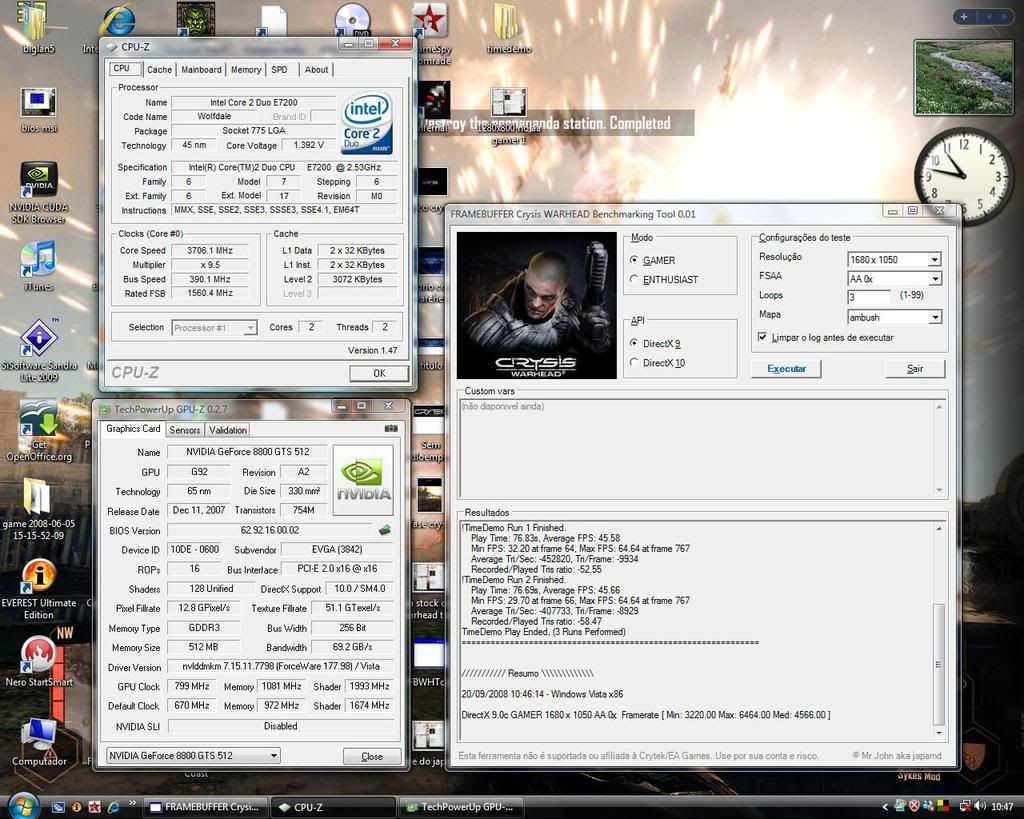Viewport: 1024px width, 819px height.
Task: Click Close button in GPU-Z
Action: pyautogui.click(x=372, y=756)
